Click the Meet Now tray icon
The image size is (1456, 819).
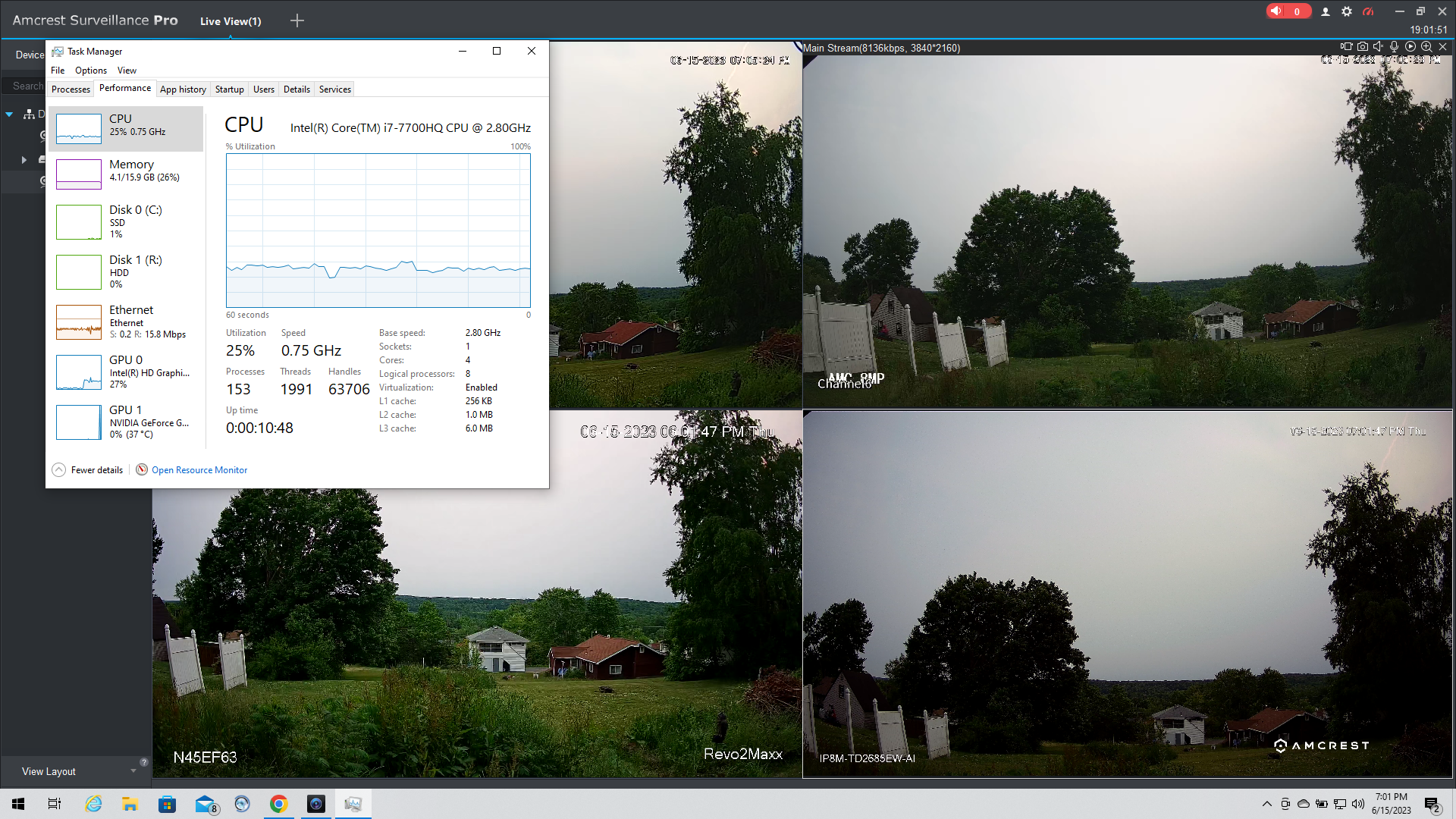point(1285,804)
